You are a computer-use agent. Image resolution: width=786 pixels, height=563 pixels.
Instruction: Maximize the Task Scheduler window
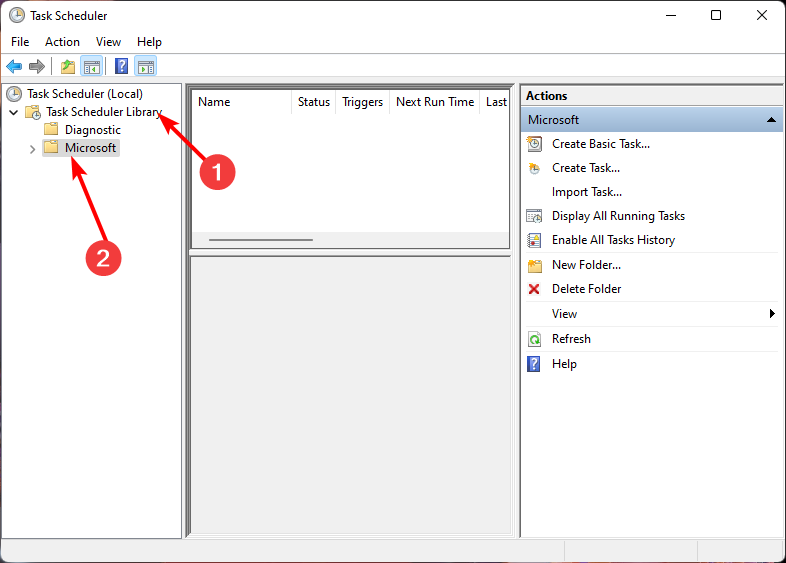click(x=716, y=16)
